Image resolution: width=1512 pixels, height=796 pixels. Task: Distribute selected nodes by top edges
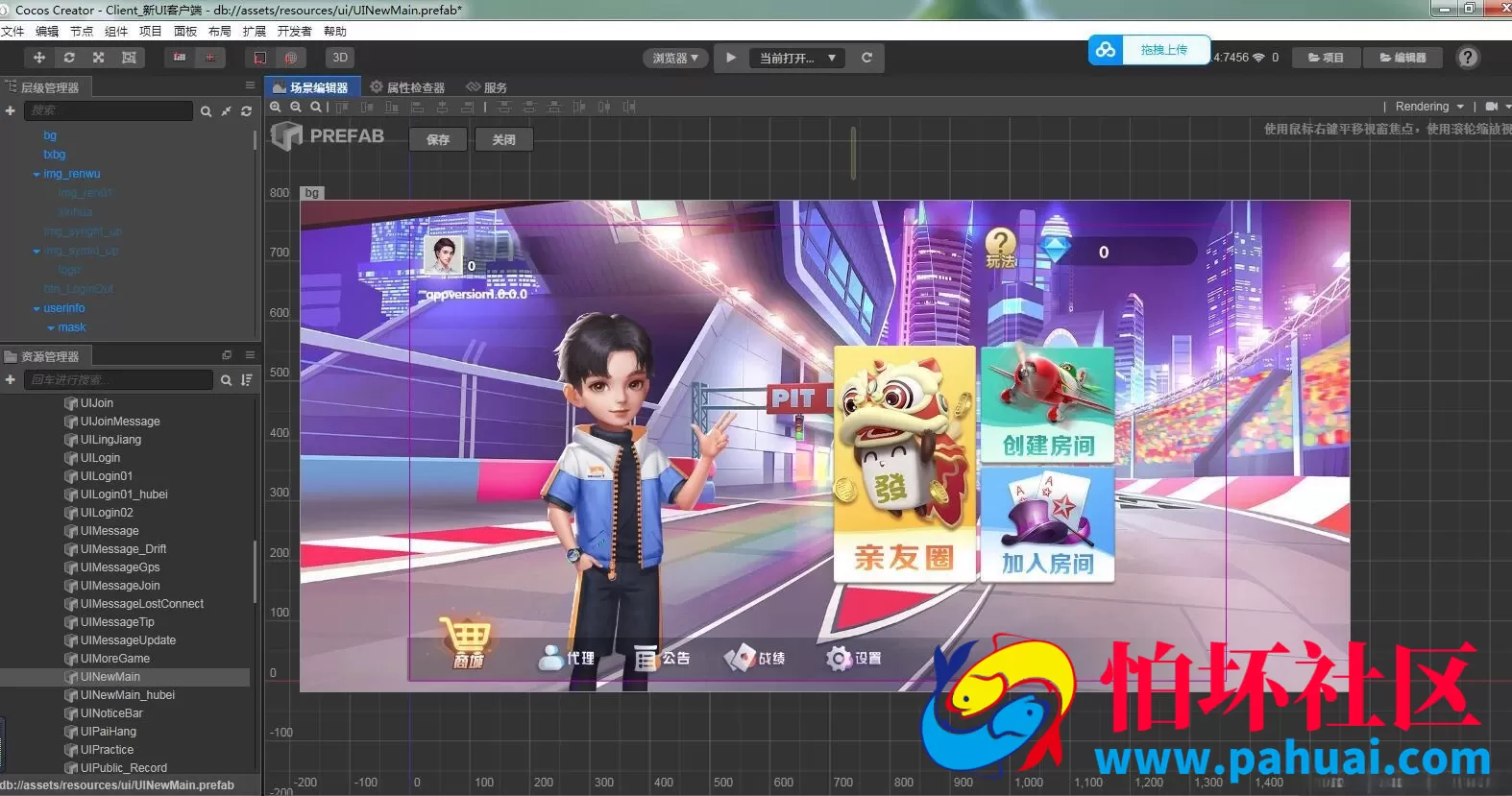[504, 107]
